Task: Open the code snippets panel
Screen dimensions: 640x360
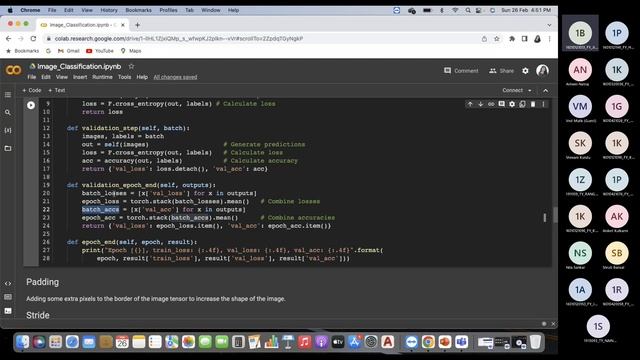Action: point(8,283)
